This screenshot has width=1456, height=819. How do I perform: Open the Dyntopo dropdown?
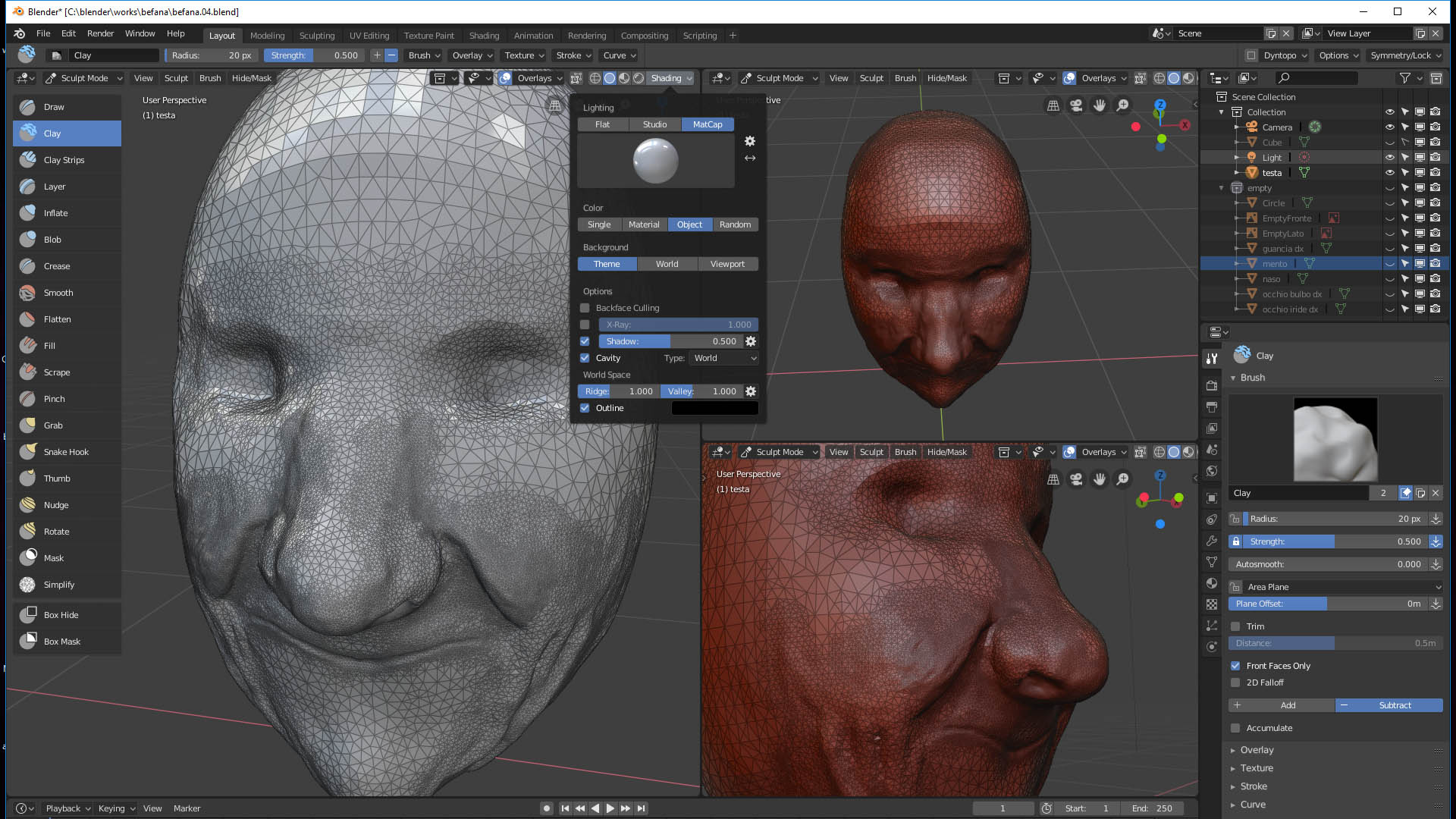[1285, 55]
